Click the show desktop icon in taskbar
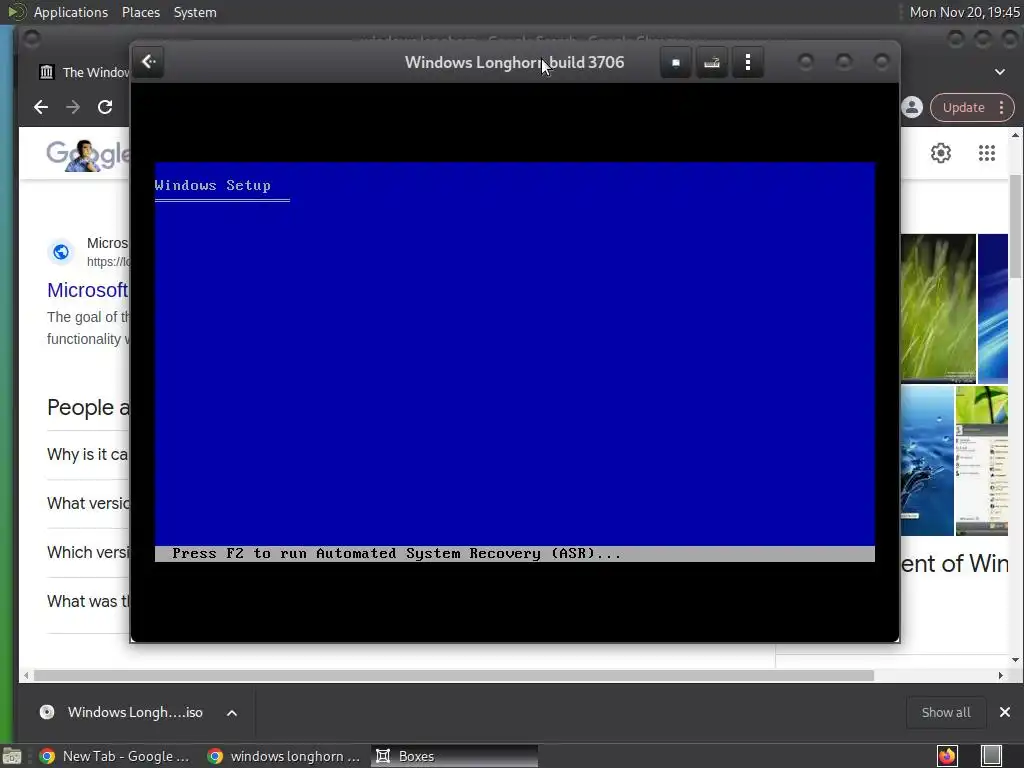This screenshot has height=768, width=1024. [x=12, y=756]
